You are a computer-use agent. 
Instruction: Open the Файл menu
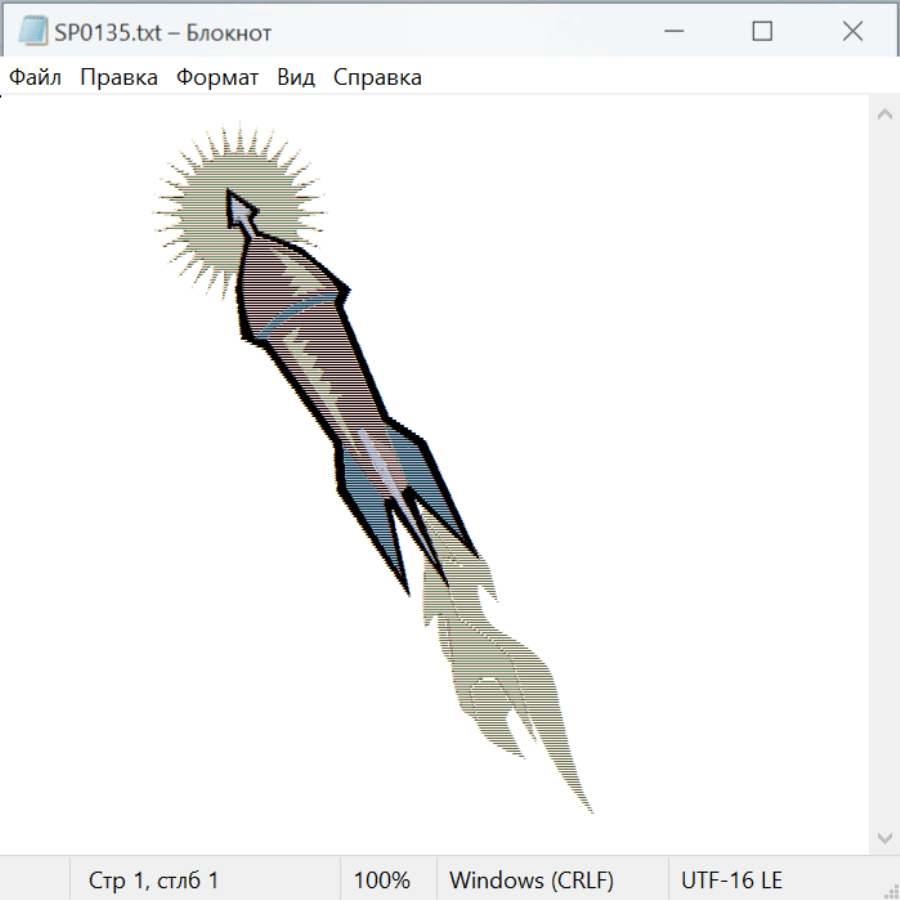(35, 78)
